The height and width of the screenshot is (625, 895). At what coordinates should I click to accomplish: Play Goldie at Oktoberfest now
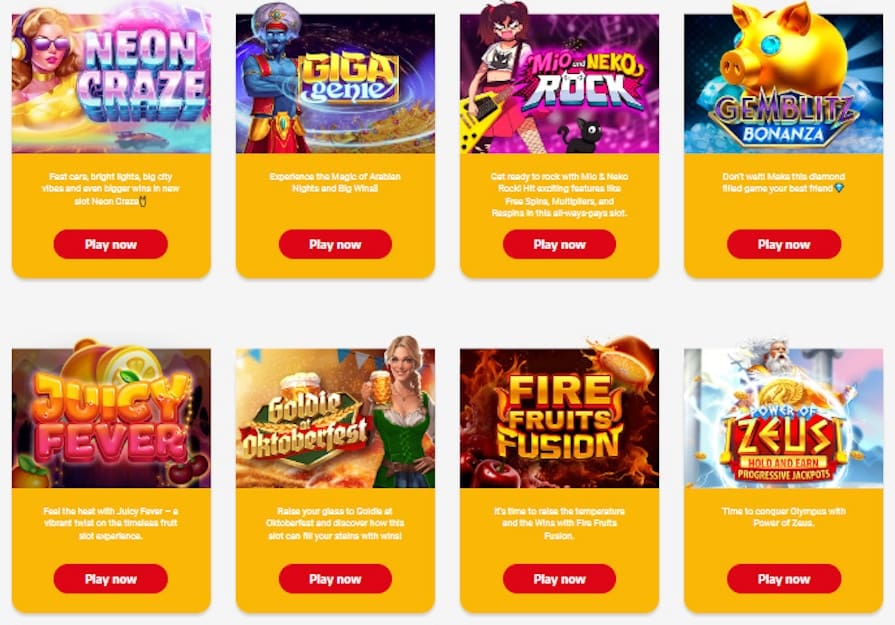335,579
